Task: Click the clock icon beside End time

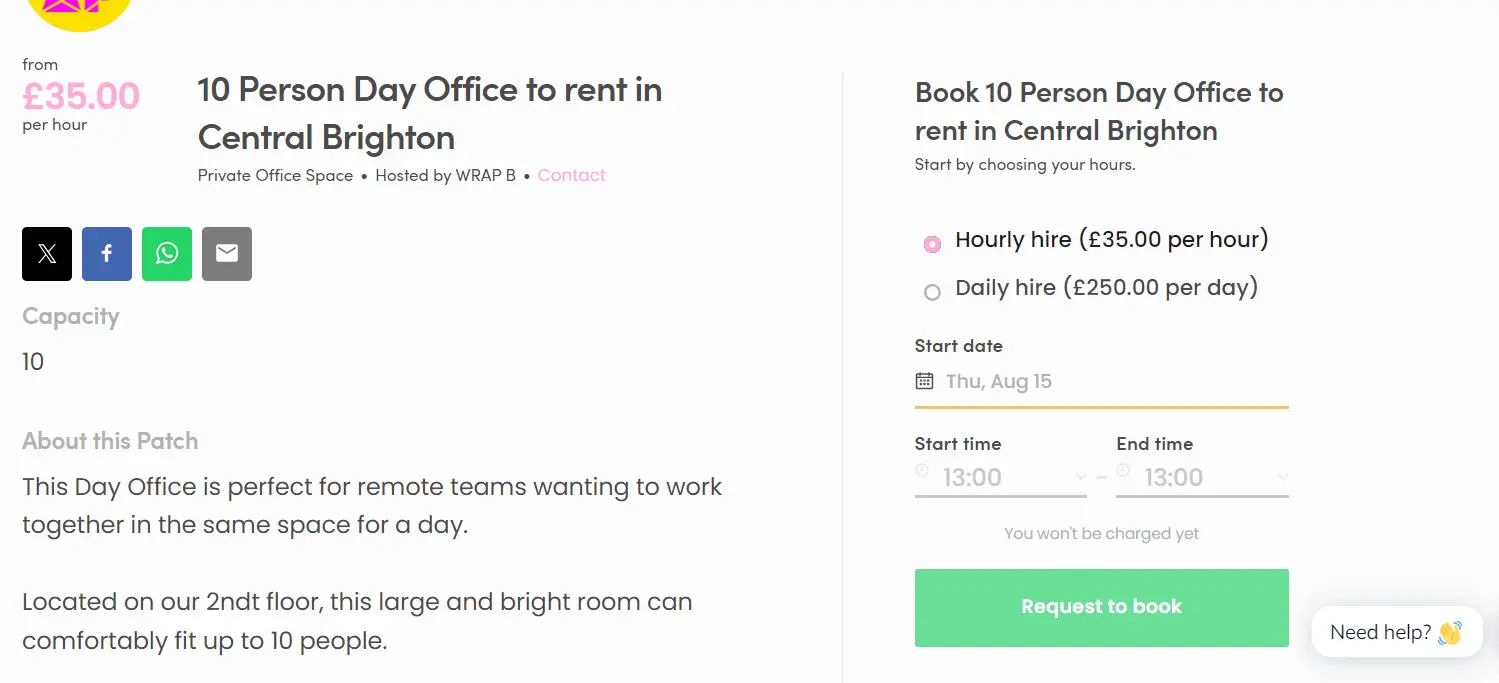Action: pyautogui.click(x=1123, y=470)
